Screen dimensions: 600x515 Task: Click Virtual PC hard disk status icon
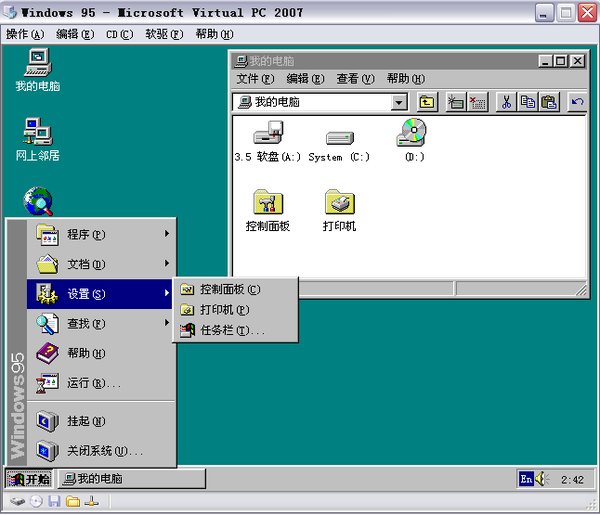[17, 501]
